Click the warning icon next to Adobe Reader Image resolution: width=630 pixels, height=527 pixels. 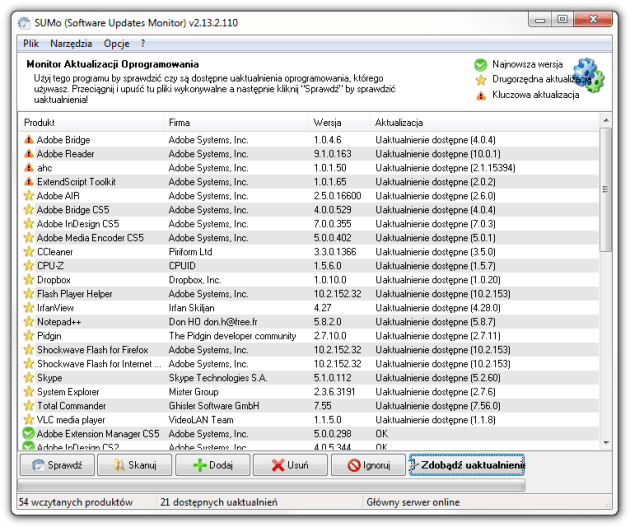tap(29, 154)
